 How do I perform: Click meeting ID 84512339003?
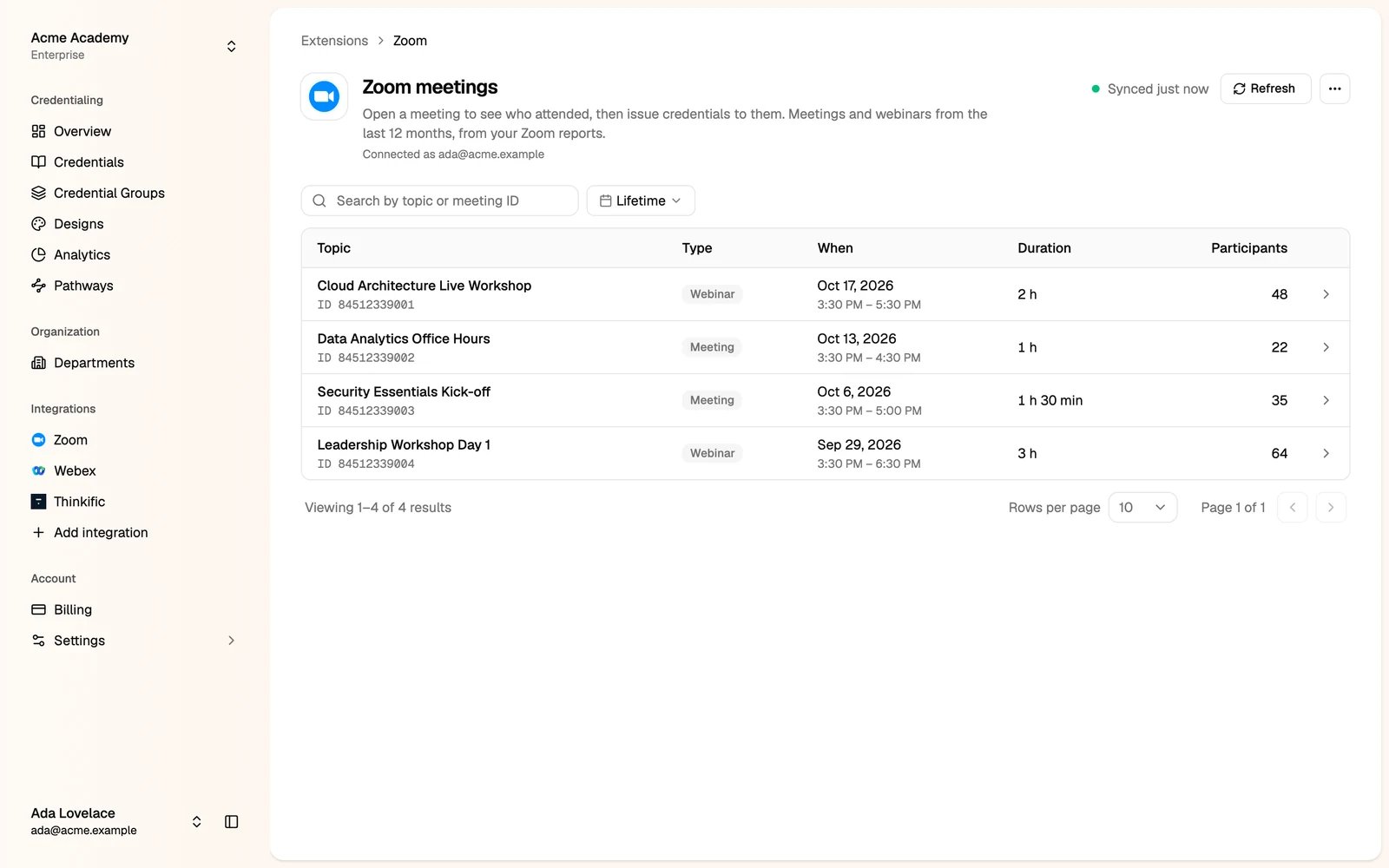(x=376, y=411)
